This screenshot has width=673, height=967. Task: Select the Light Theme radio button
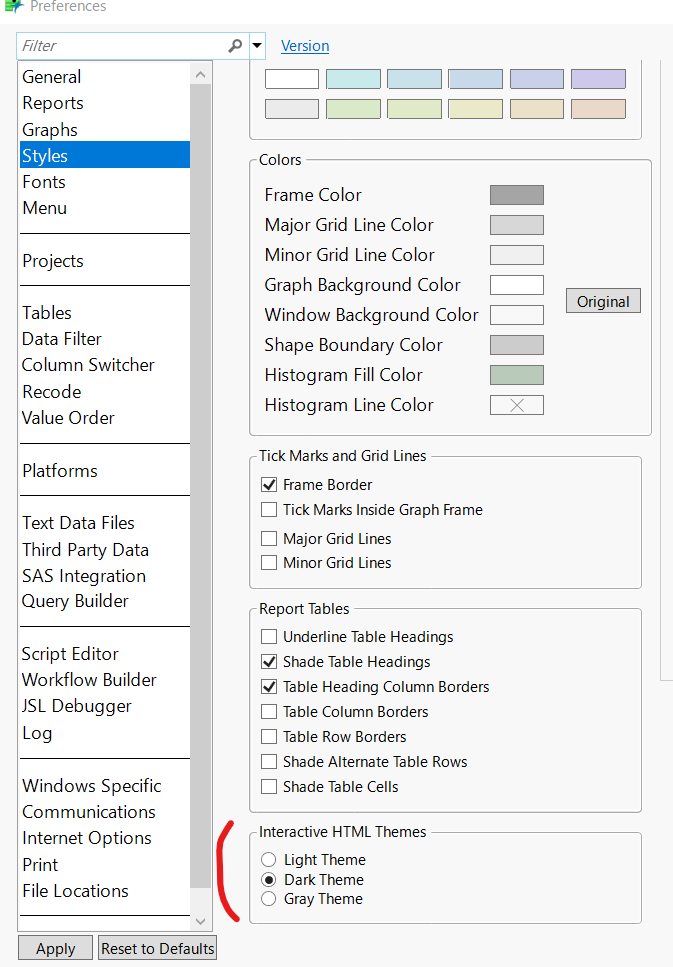point(268,859)
